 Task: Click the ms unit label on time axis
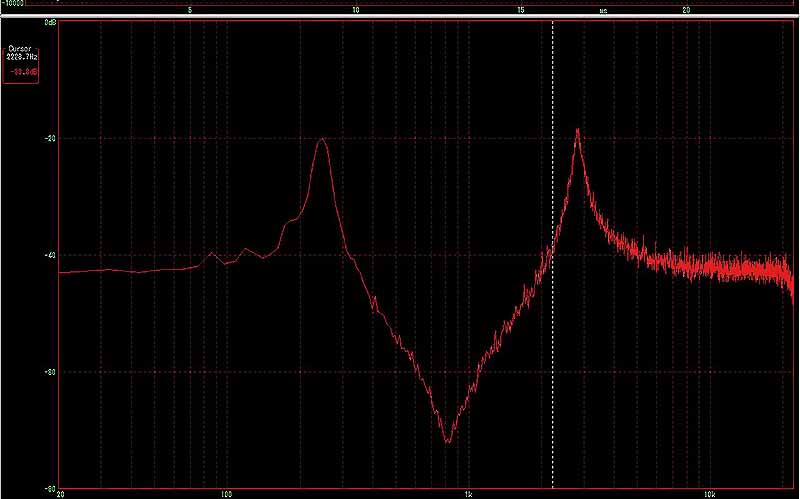(603, 10)
